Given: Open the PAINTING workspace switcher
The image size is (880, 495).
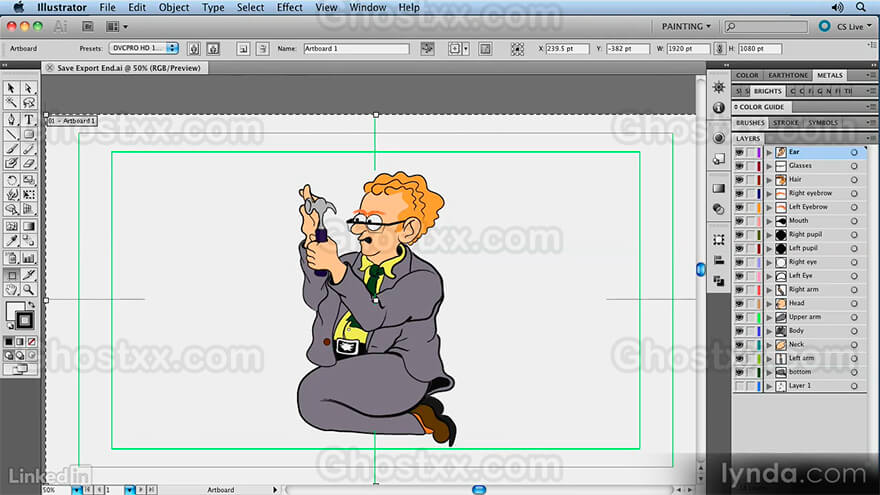Looking at the screenshot, I should click(x=686, y=26).
